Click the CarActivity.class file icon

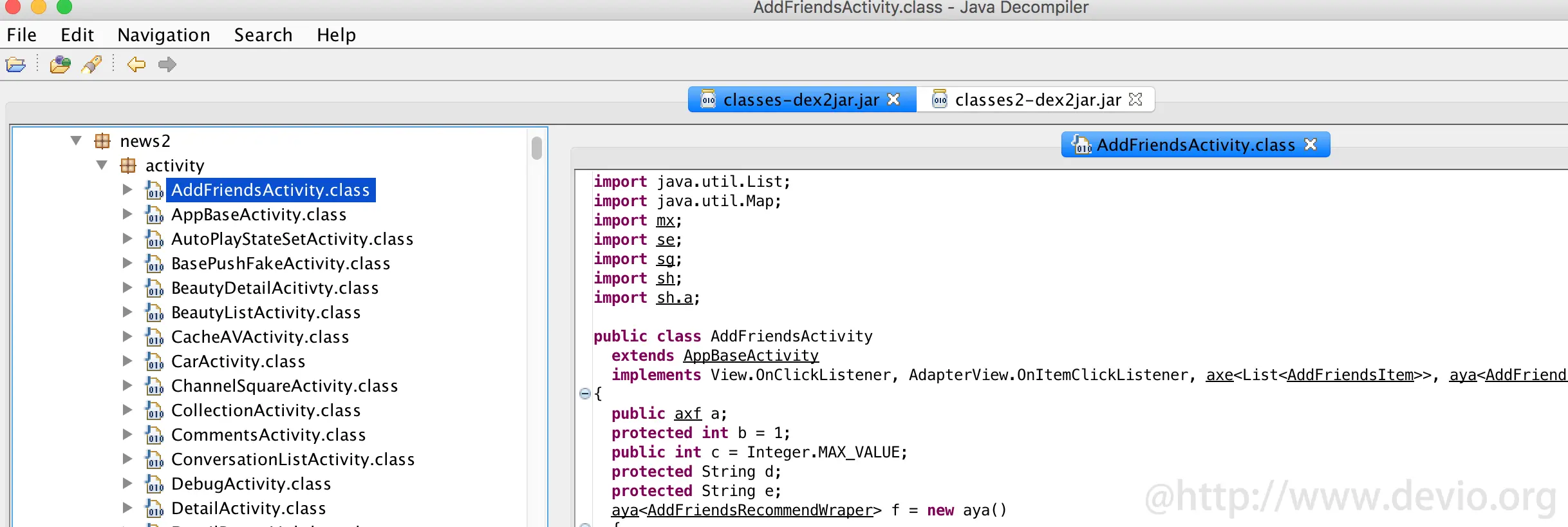click(x=154, y=361)
